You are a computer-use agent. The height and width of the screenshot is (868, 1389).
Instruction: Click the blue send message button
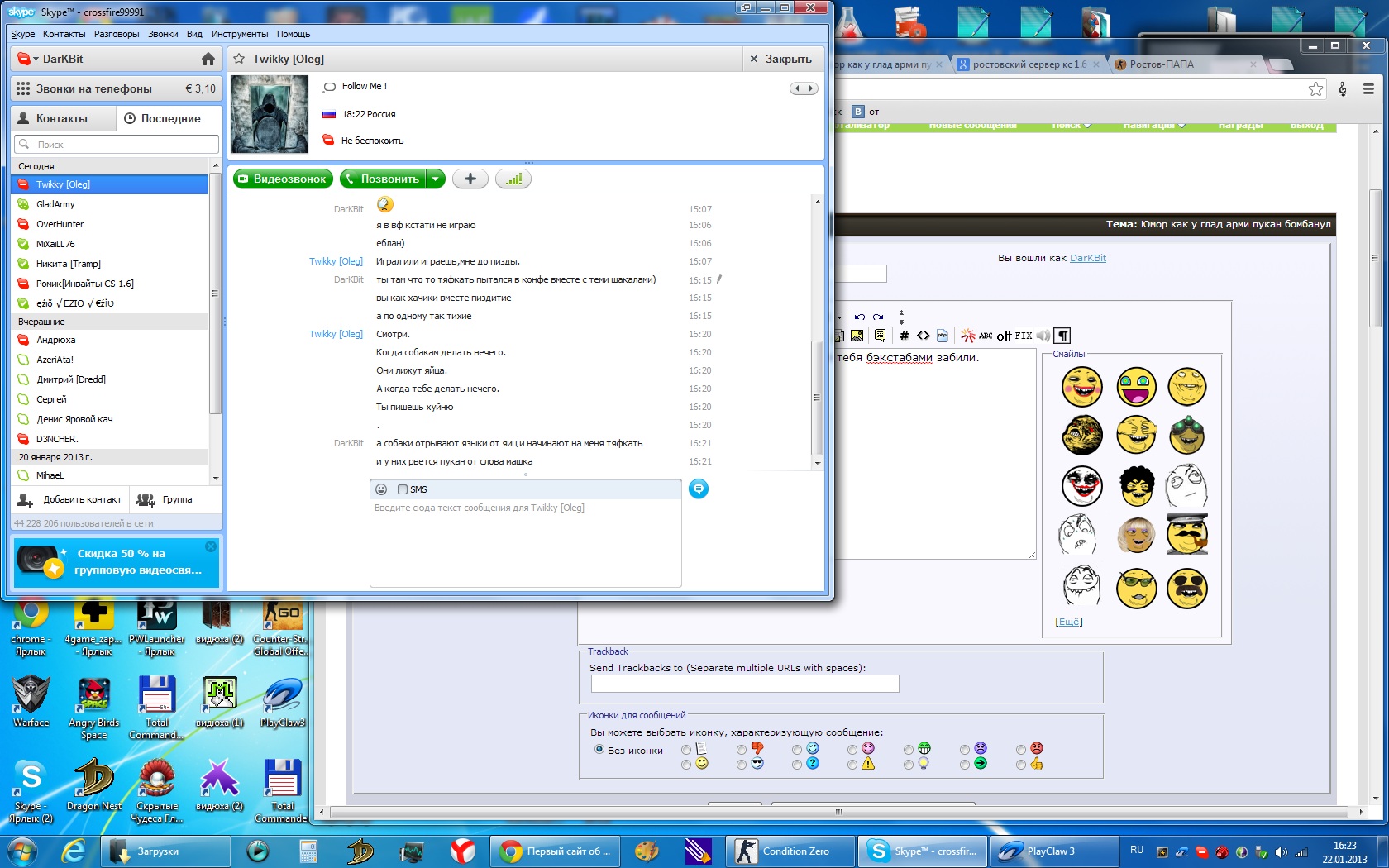699,489
